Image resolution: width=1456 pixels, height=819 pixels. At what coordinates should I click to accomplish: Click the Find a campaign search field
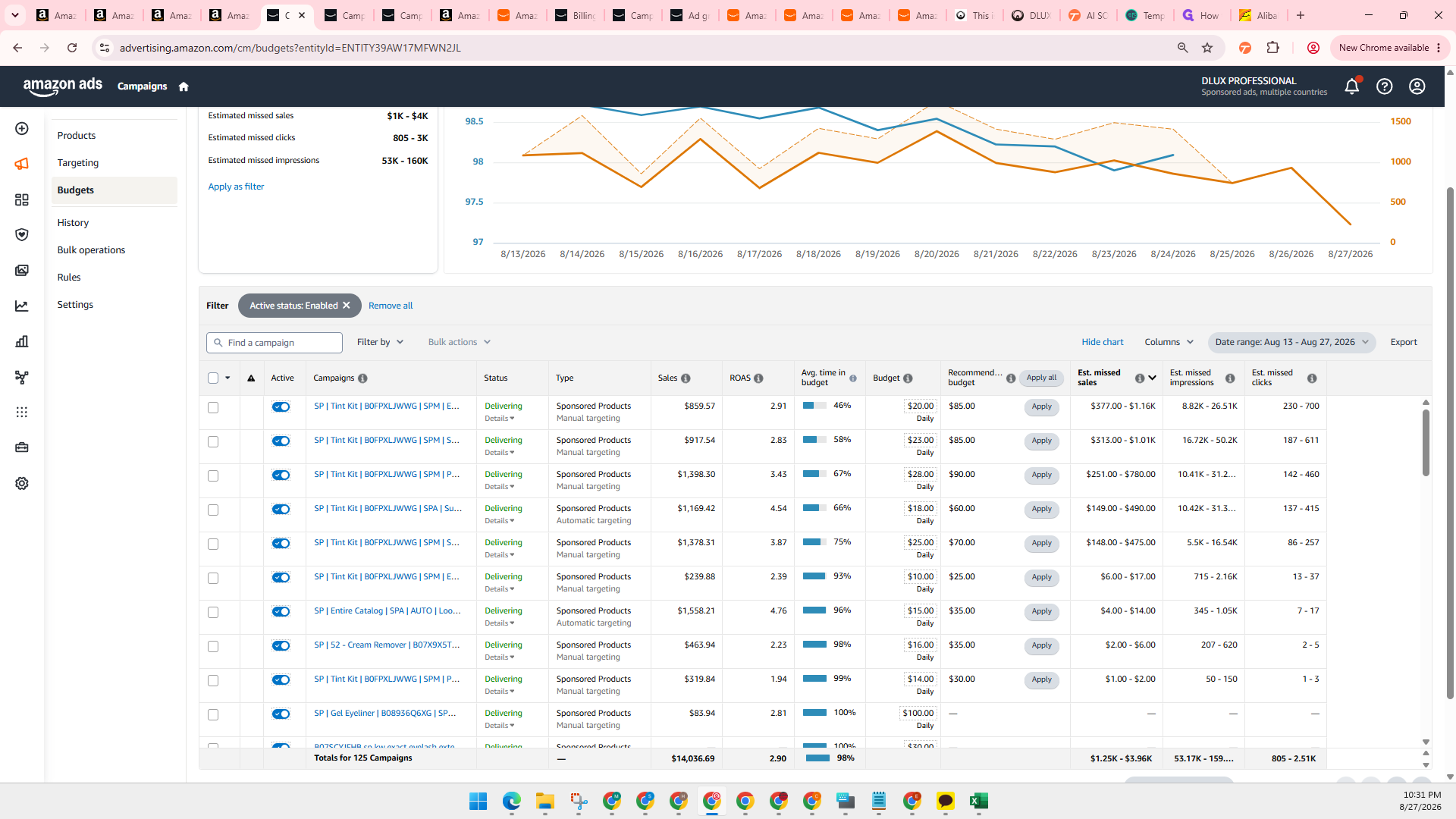coord(275,343)
